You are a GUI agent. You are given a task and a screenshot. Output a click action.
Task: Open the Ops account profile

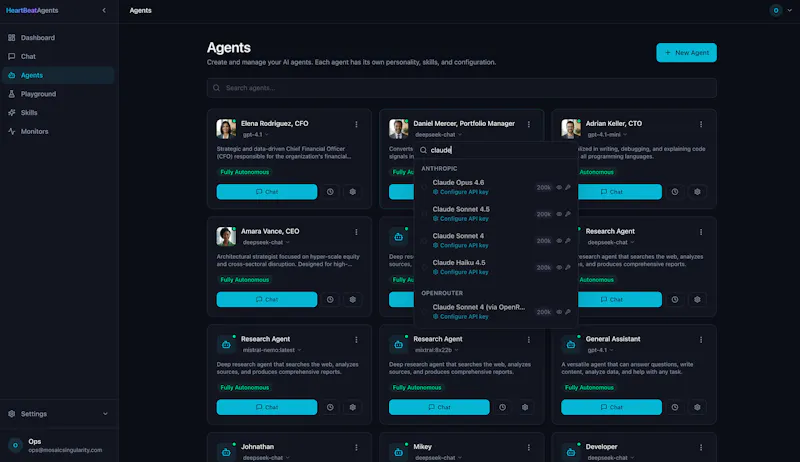click(x=58, y=445)
